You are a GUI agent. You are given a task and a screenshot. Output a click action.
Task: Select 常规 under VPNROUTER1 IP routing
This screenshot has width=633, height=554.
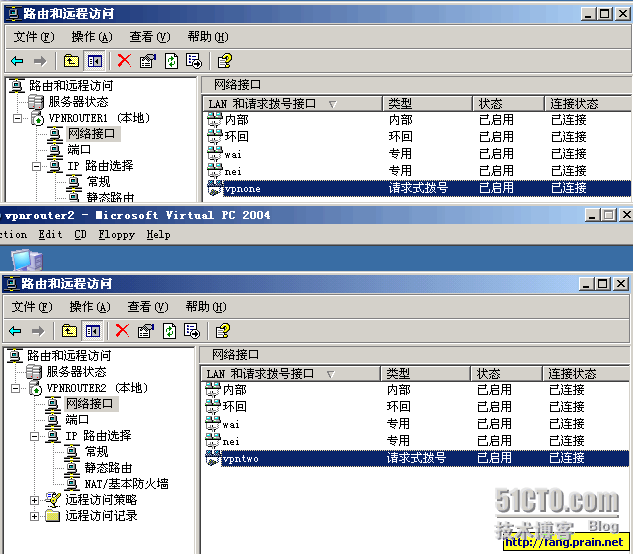99,182
